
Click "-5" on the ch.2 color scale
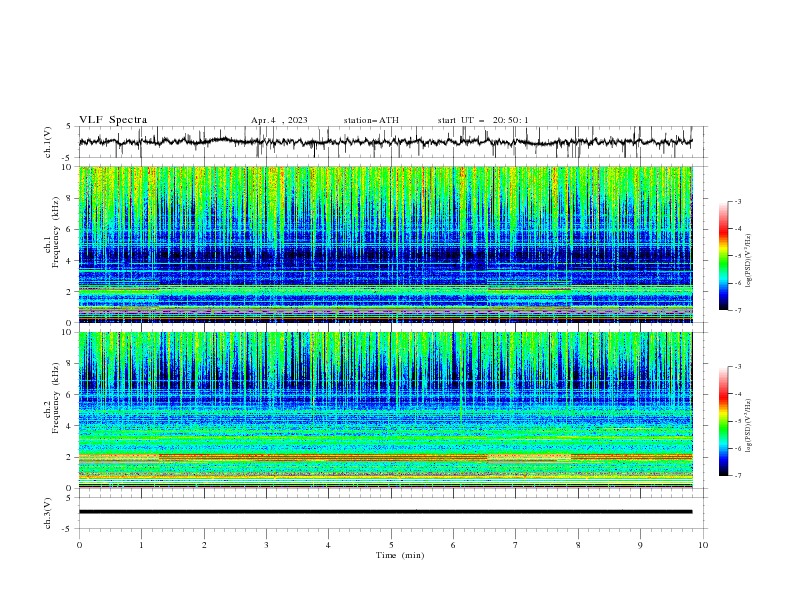click(738, 421)
